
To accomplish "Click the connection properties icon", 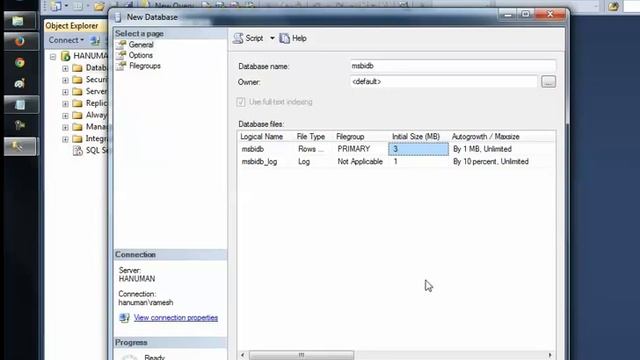I will 124,318.
